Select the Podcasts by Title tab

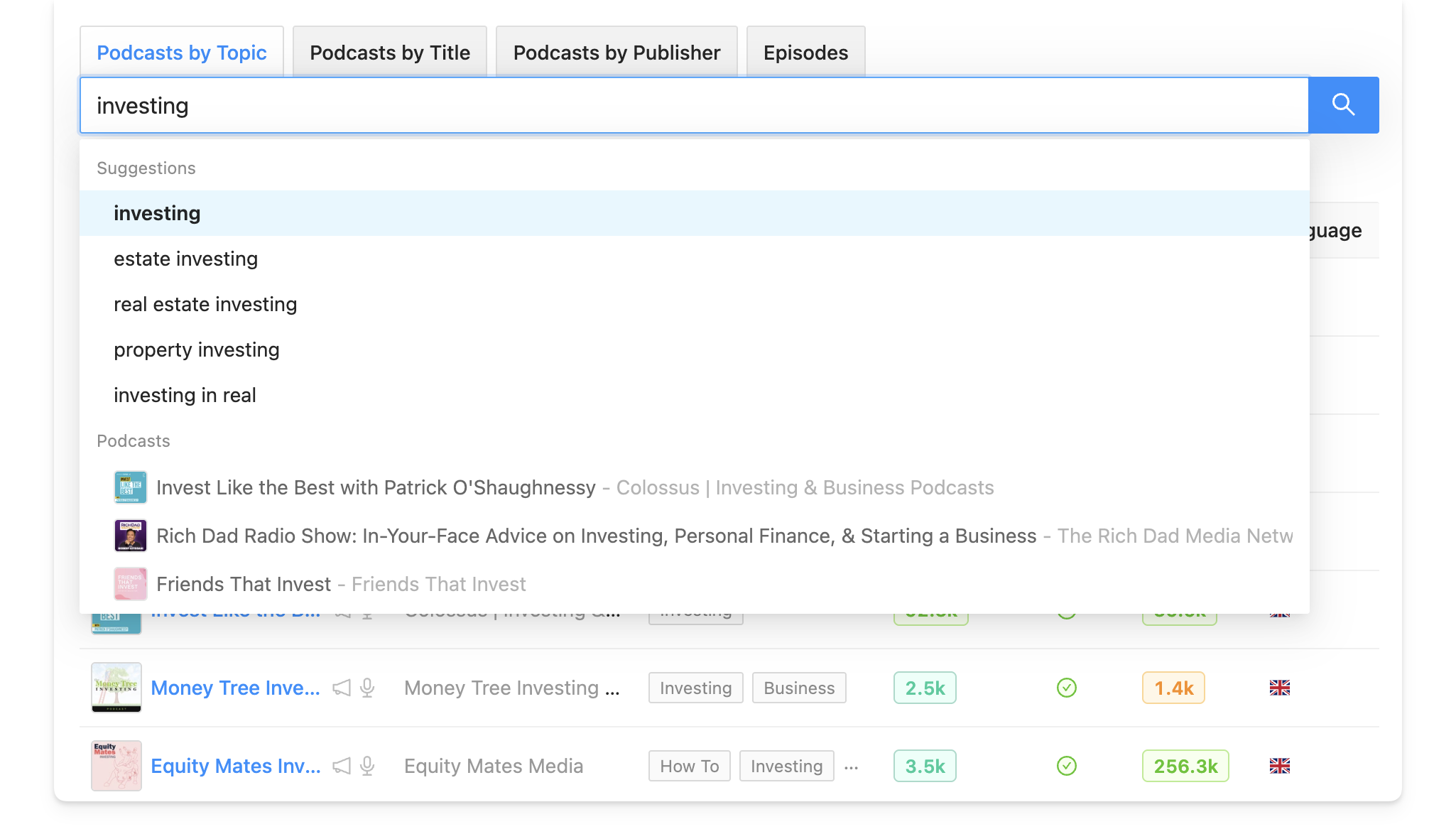tap(389, 52)
